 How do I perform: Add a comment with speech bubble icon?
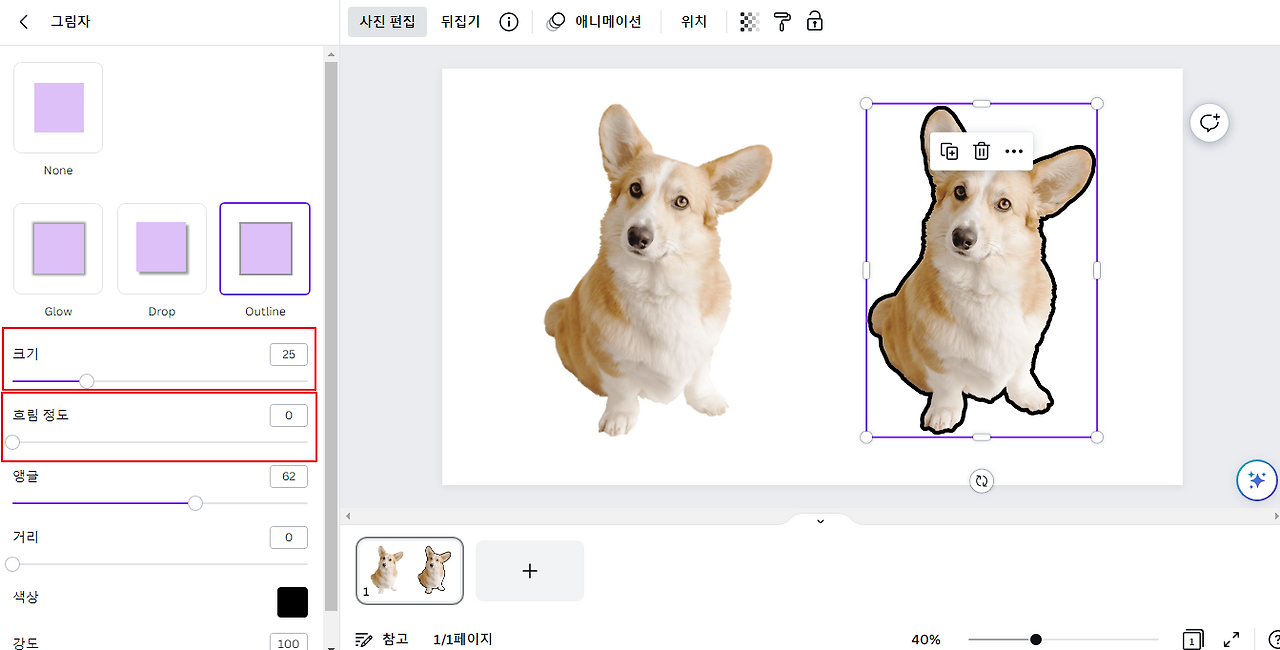1210,123
